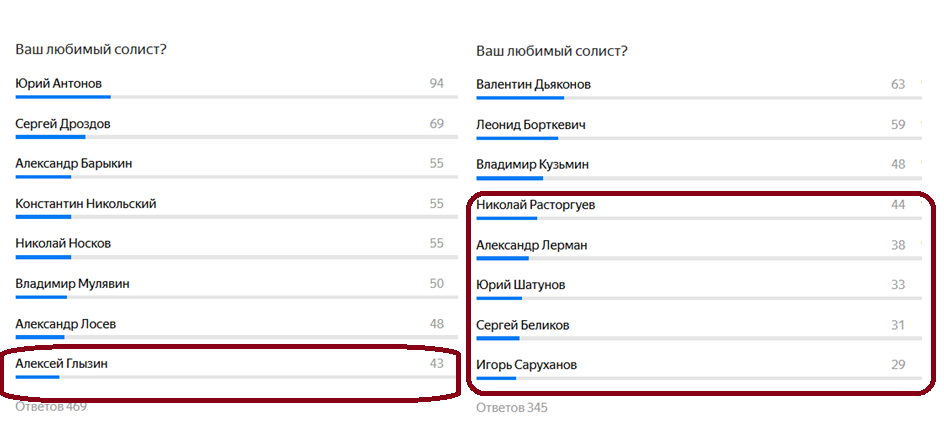Choose Юрий Шатунов answer
Screen dimensions: 944x440
520,285
